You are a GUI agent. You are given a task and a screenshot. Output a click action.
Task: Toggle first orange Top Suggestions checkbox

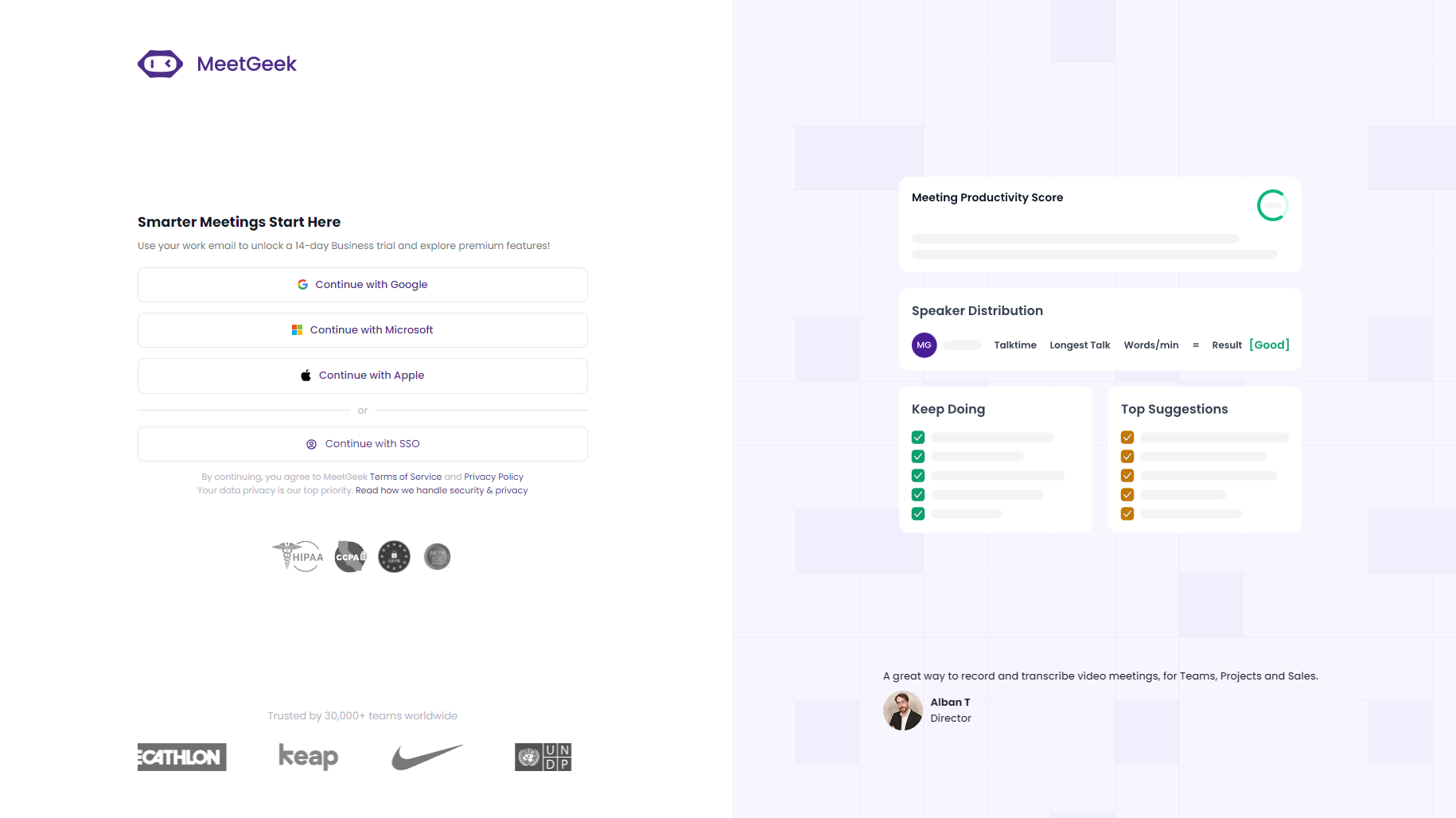click(1127, 437)
